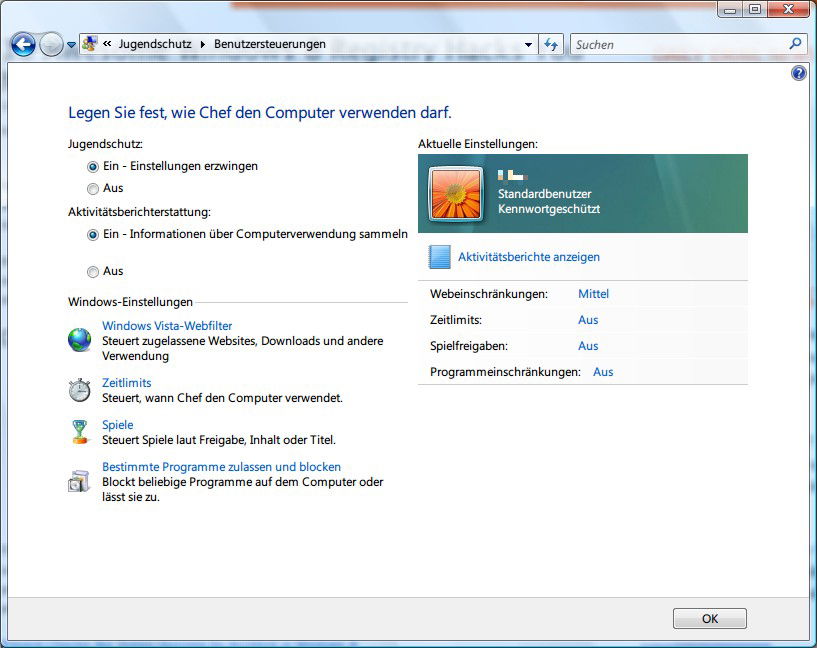Open the Spiele settings link

point(117,425)
